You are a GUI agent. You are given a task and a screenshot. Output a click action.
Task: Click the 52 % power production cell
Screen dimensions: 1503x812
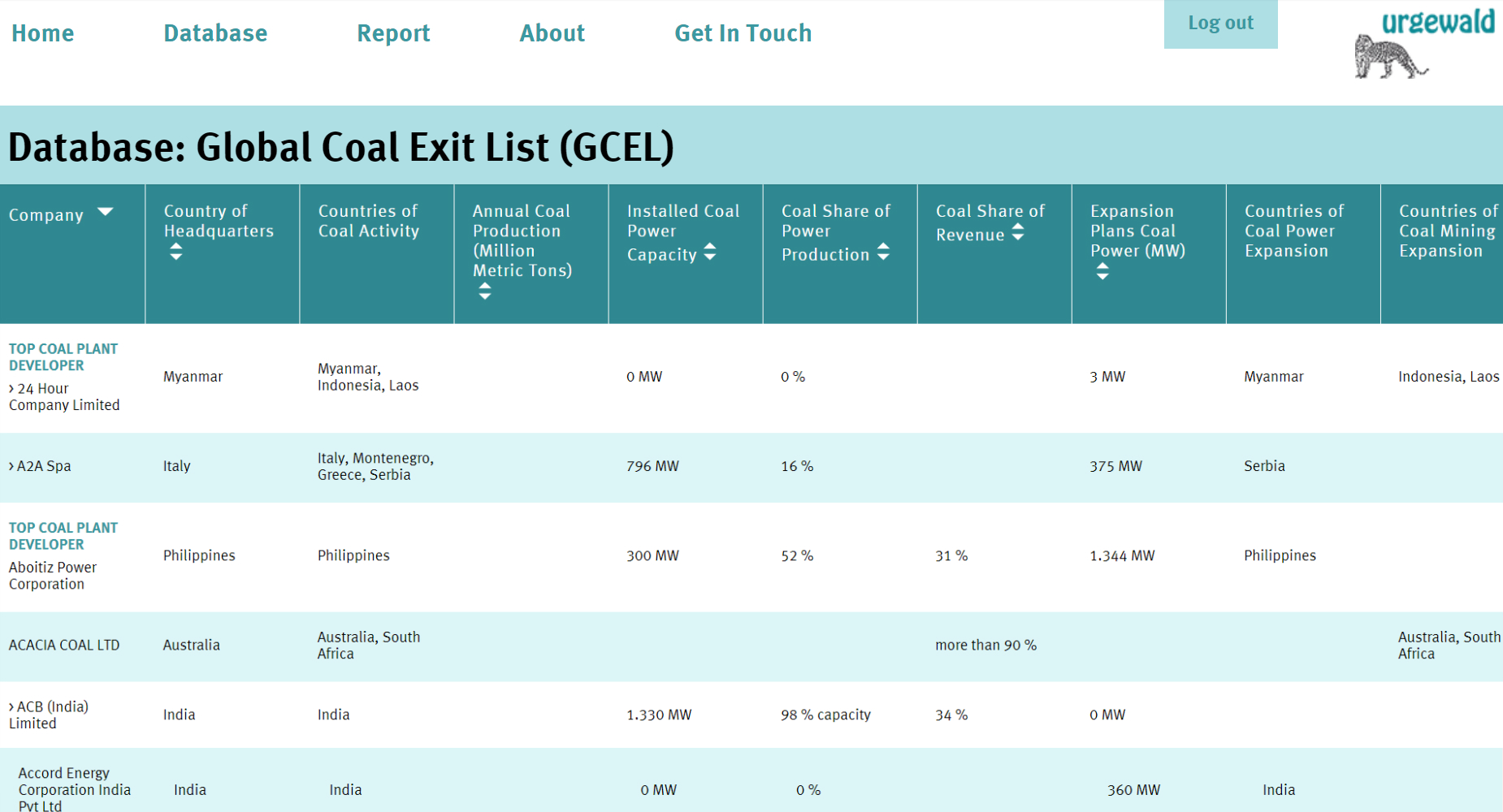[x=797, y=555]
